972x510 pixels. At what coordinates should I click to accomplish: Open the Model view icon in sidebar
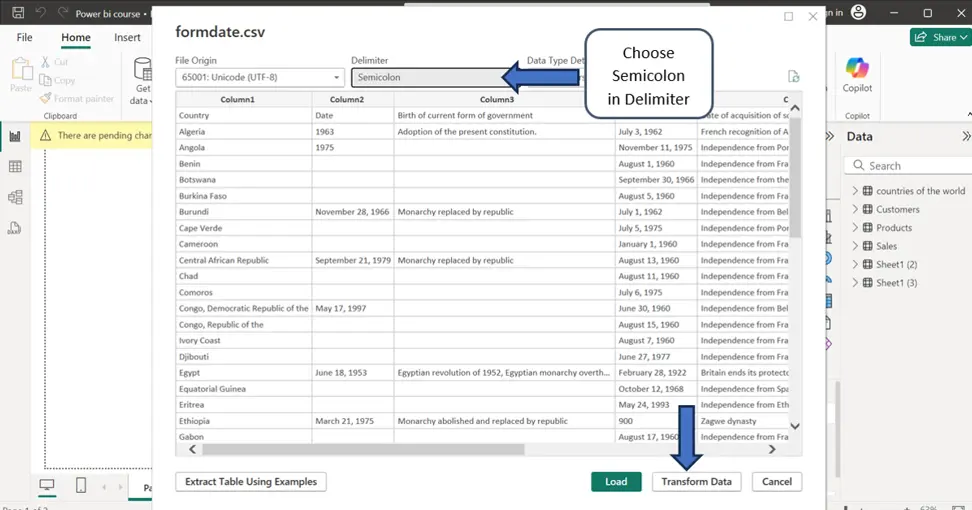[x=15, y=197]
